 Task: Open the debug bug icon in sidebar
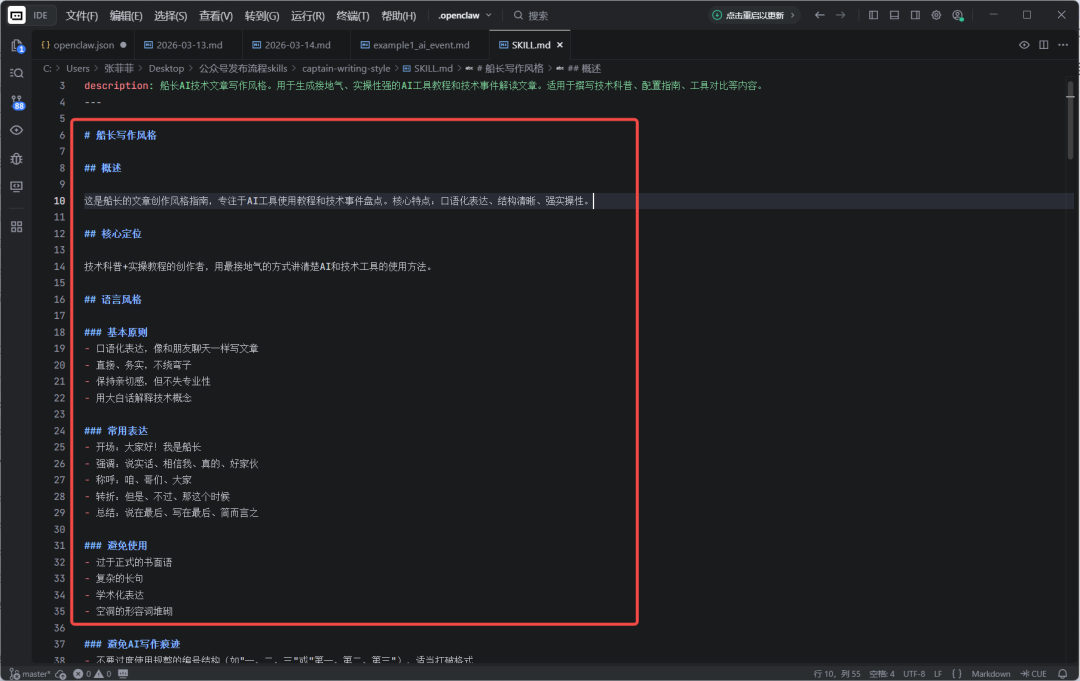click(17, 158)
